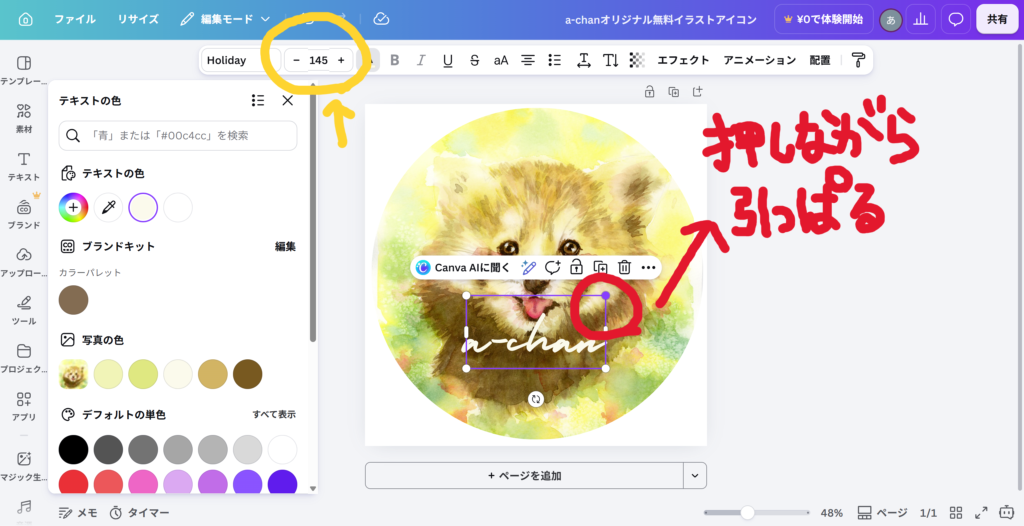Image resolution: width=1024 pixels, height=526 pixels.
Task: Select the black default color swatch
Action: pyautogui.click(x=73, y=450)
